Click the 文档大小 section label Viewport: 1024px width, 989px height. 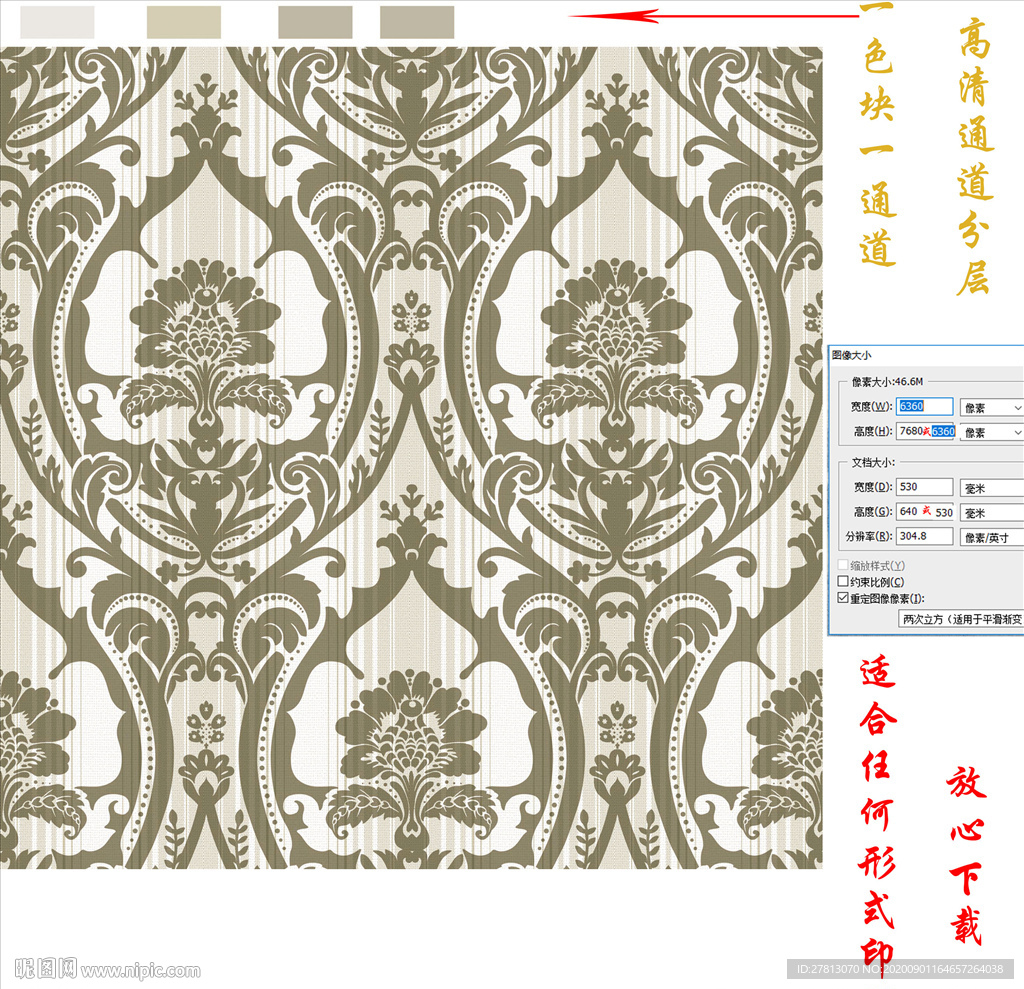click(873, 462)
